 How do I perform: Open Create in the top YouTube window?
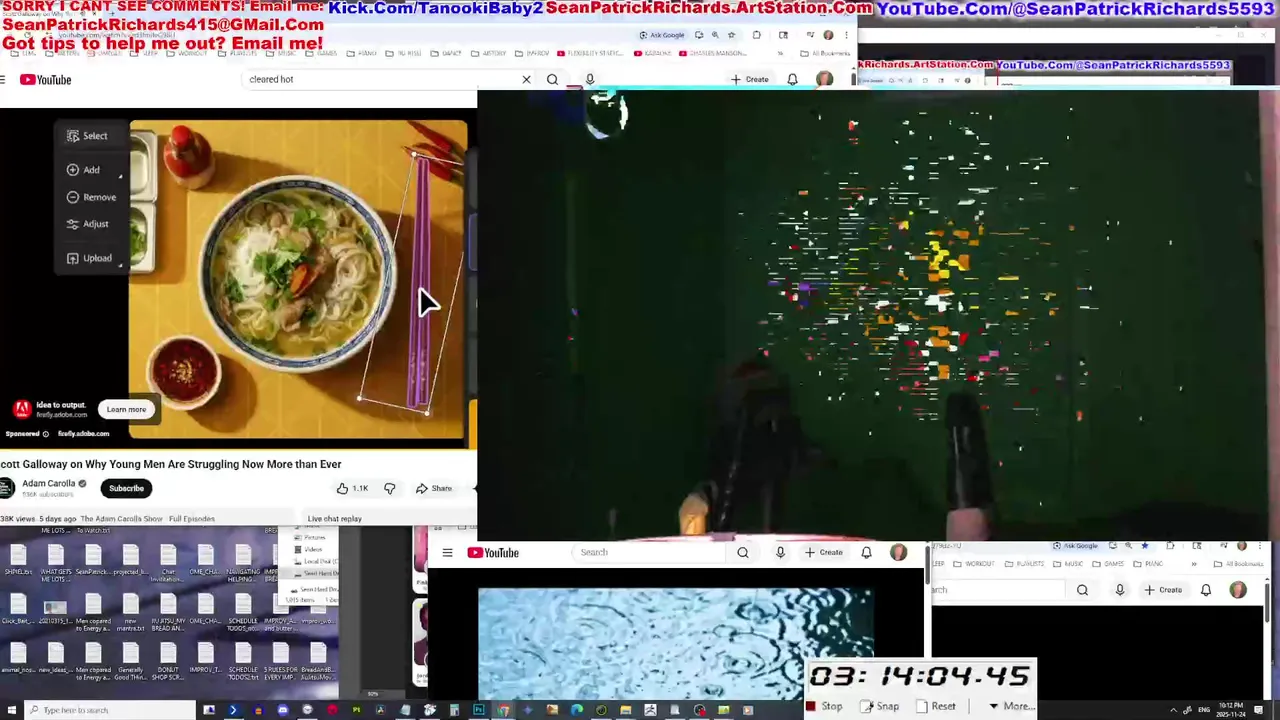tap(750, 79)
